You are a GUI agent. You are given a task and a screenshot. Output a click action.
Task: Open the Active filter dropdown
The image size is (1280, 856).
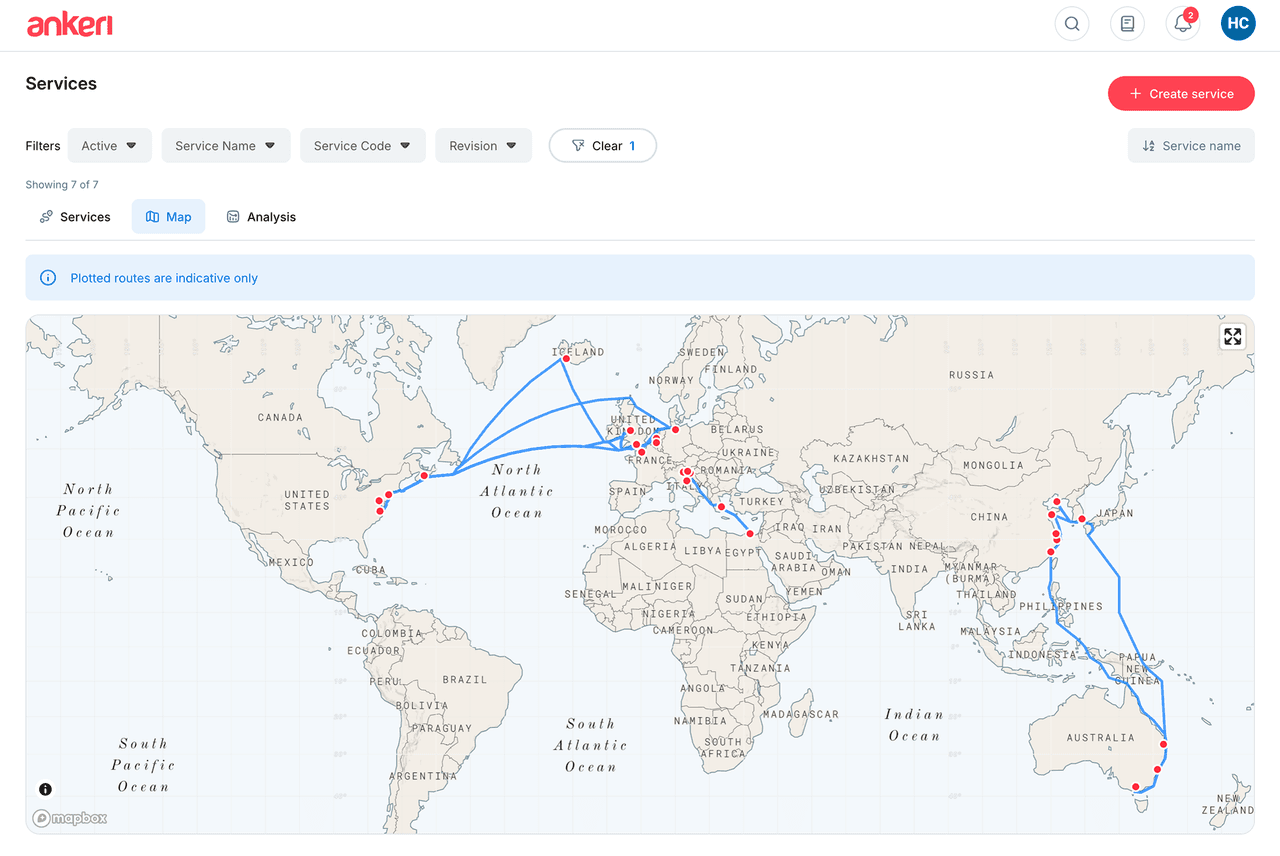(x=109, y=145)
